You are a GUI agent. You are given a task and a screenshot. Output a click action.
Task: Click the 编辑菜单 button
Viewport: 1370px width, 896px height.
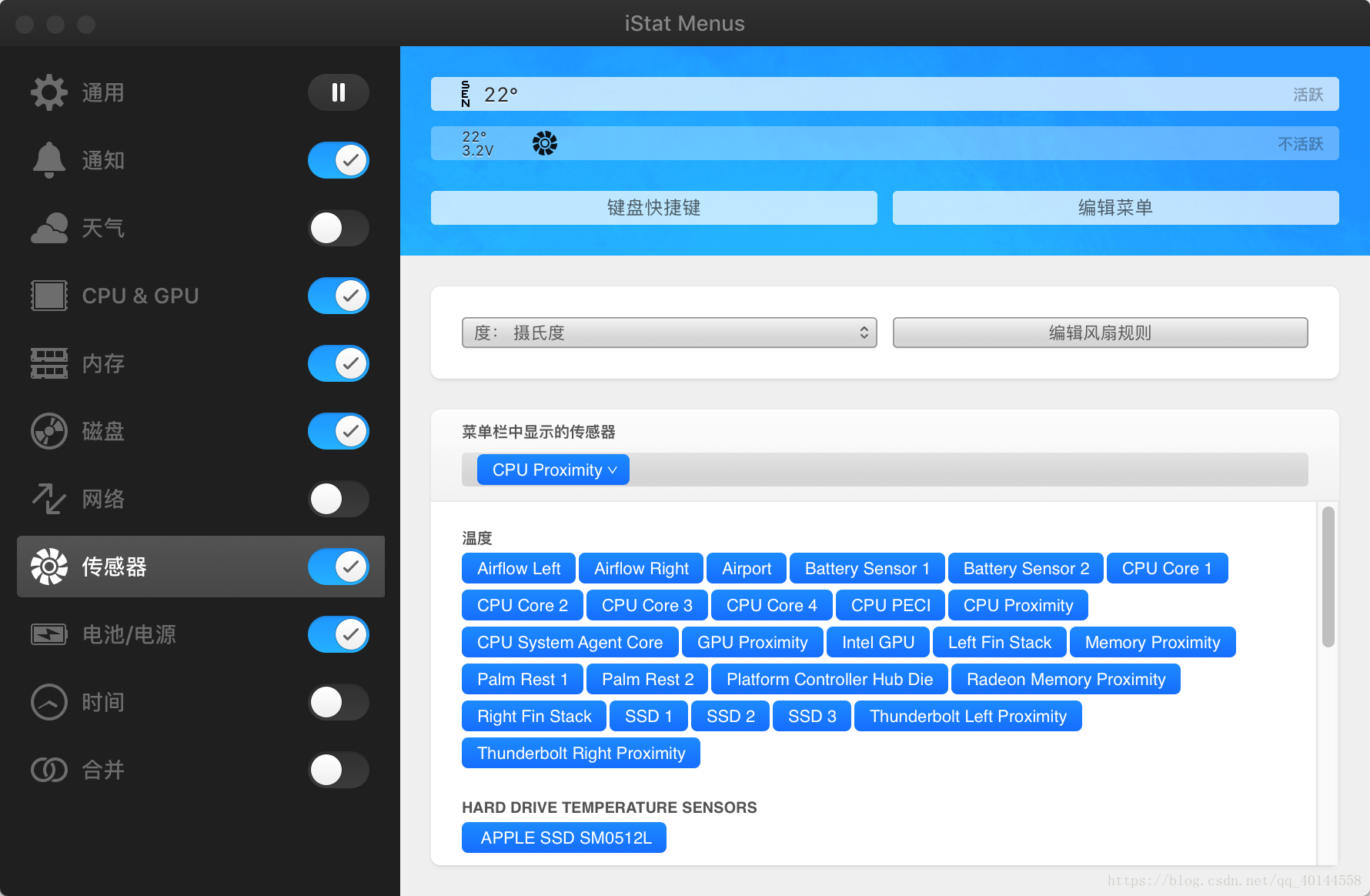pos(1116,208)
